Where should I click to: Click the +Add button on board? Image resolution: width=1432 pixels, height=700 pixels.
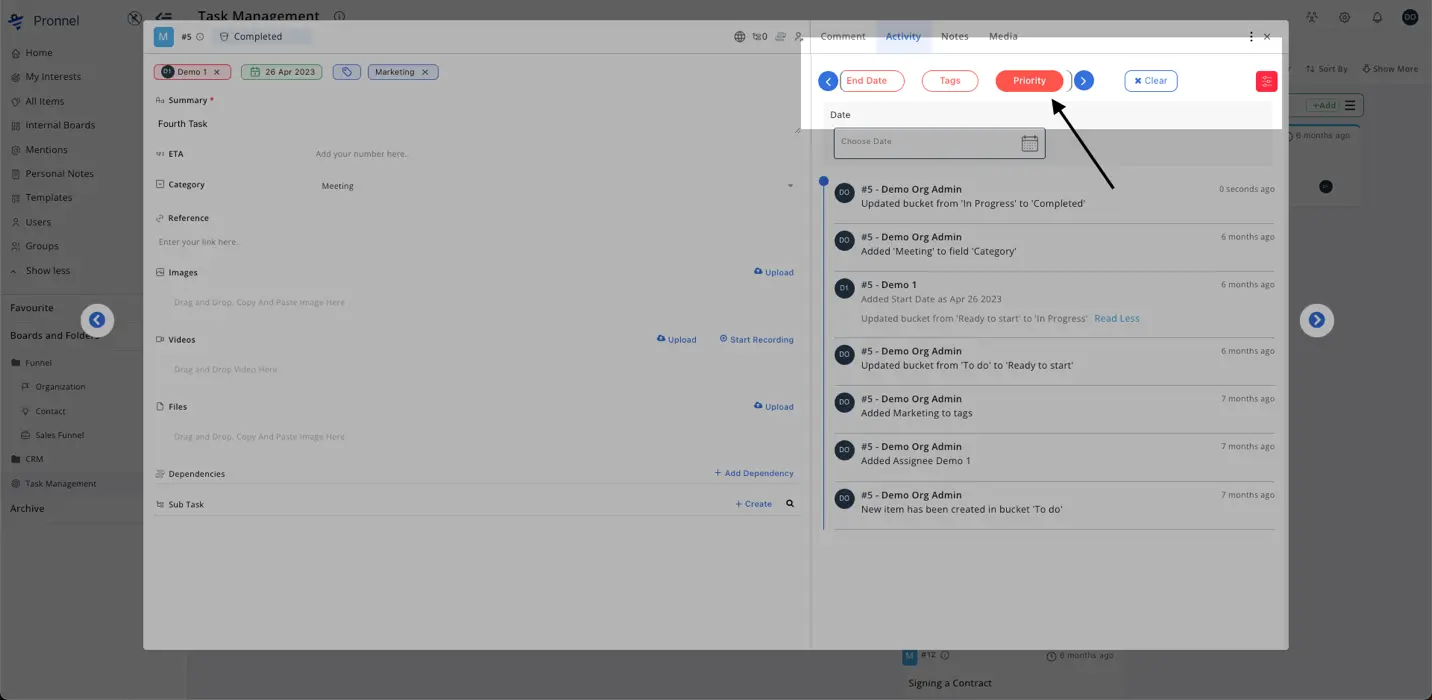coord(1324,105)
